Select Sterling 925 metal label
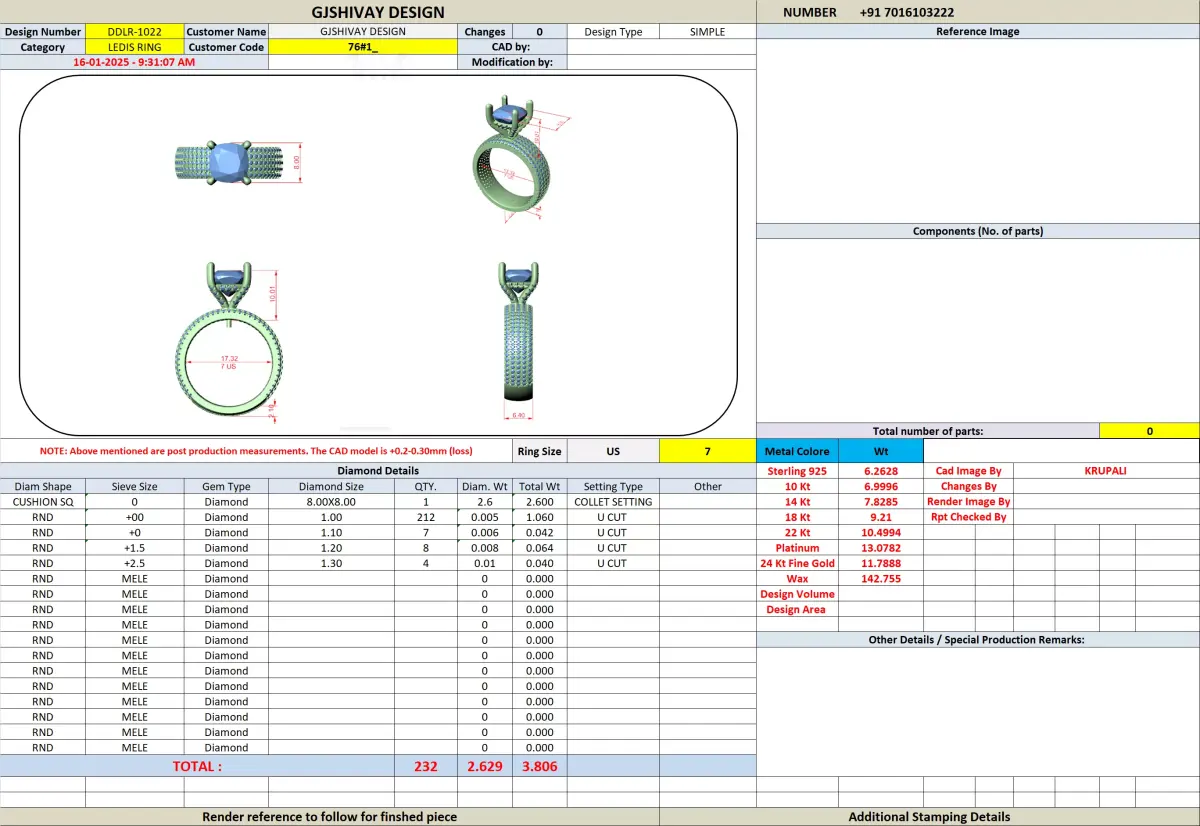This screenshot has width=1200, height=826. (x=797, y=470)
